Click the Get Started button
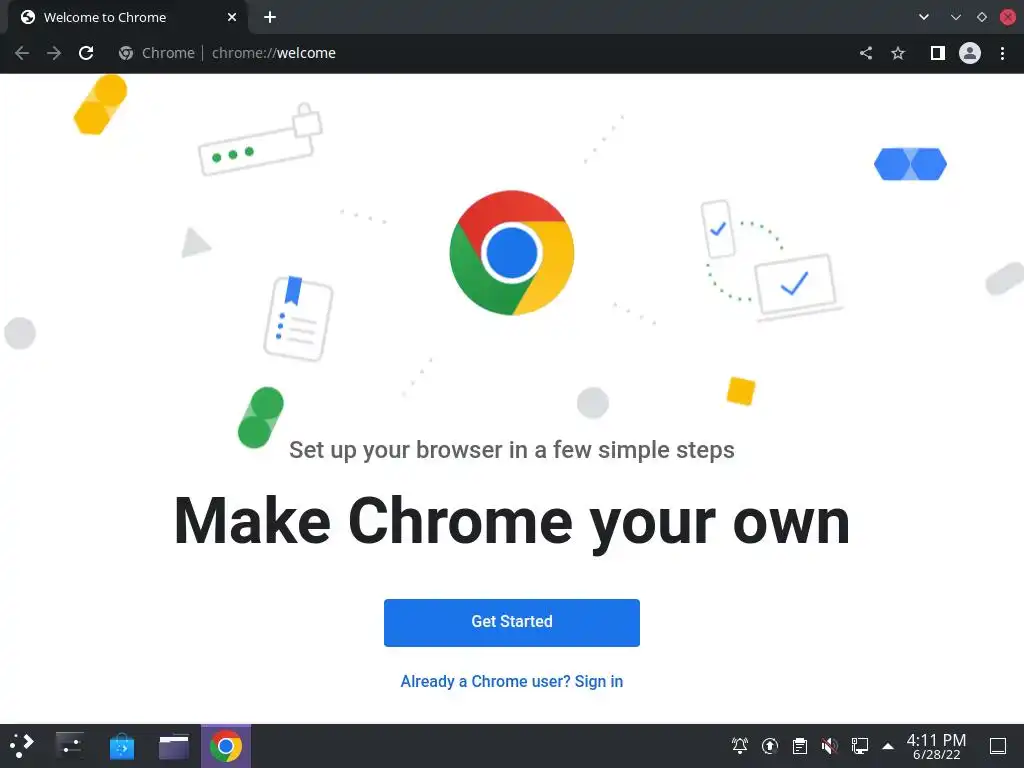1024x768 pixels. click(x=511, y=622)
